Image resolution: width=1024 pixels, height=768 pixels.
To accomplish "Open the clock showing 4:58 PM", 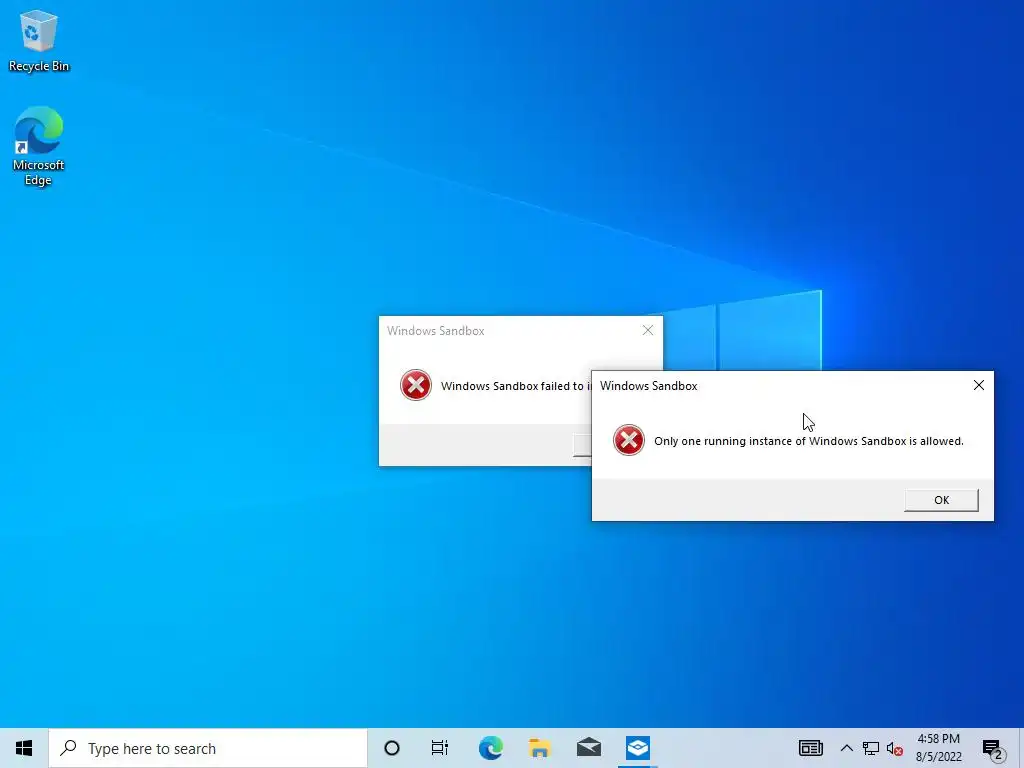I will click(938, 748).
